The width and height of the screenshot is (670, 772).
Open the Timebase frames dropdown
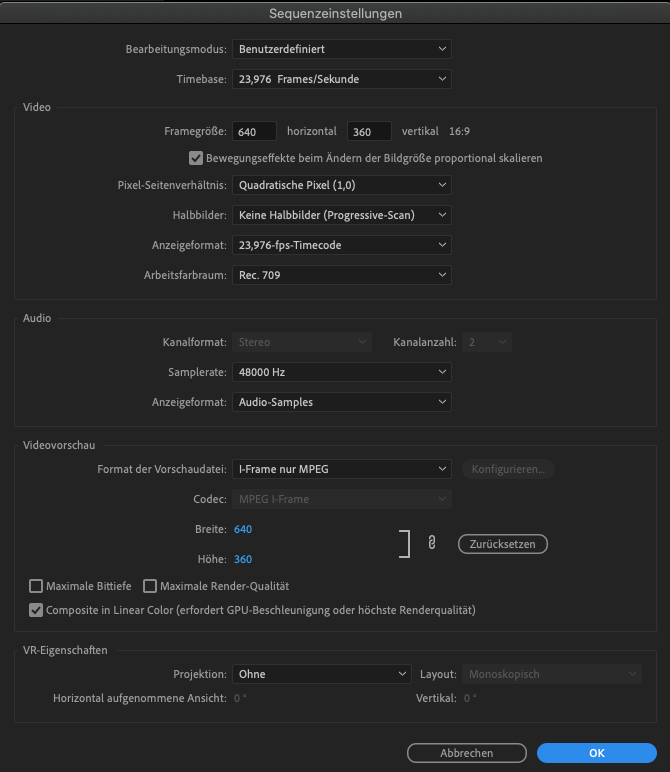[x=341, y=79]
